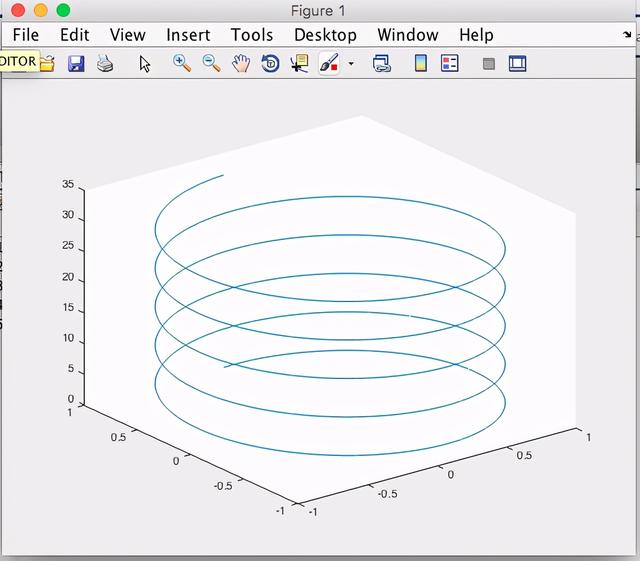Click the Show Plot Tools icon
Viewport: 640px width, 561px height.
pyautogui.click(x=518, y=64)
